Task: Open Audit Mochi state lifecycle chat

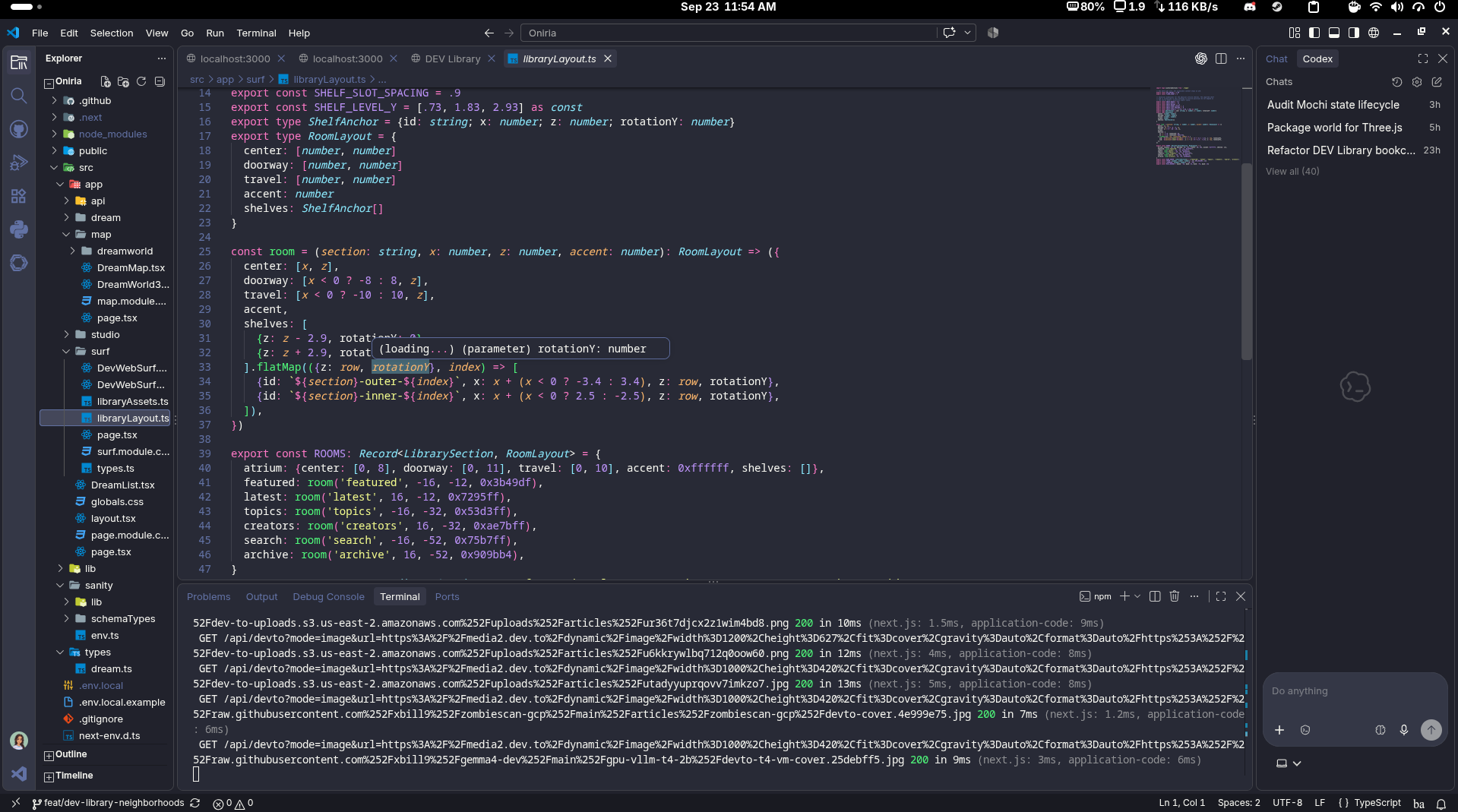Action: [1352, 105]
